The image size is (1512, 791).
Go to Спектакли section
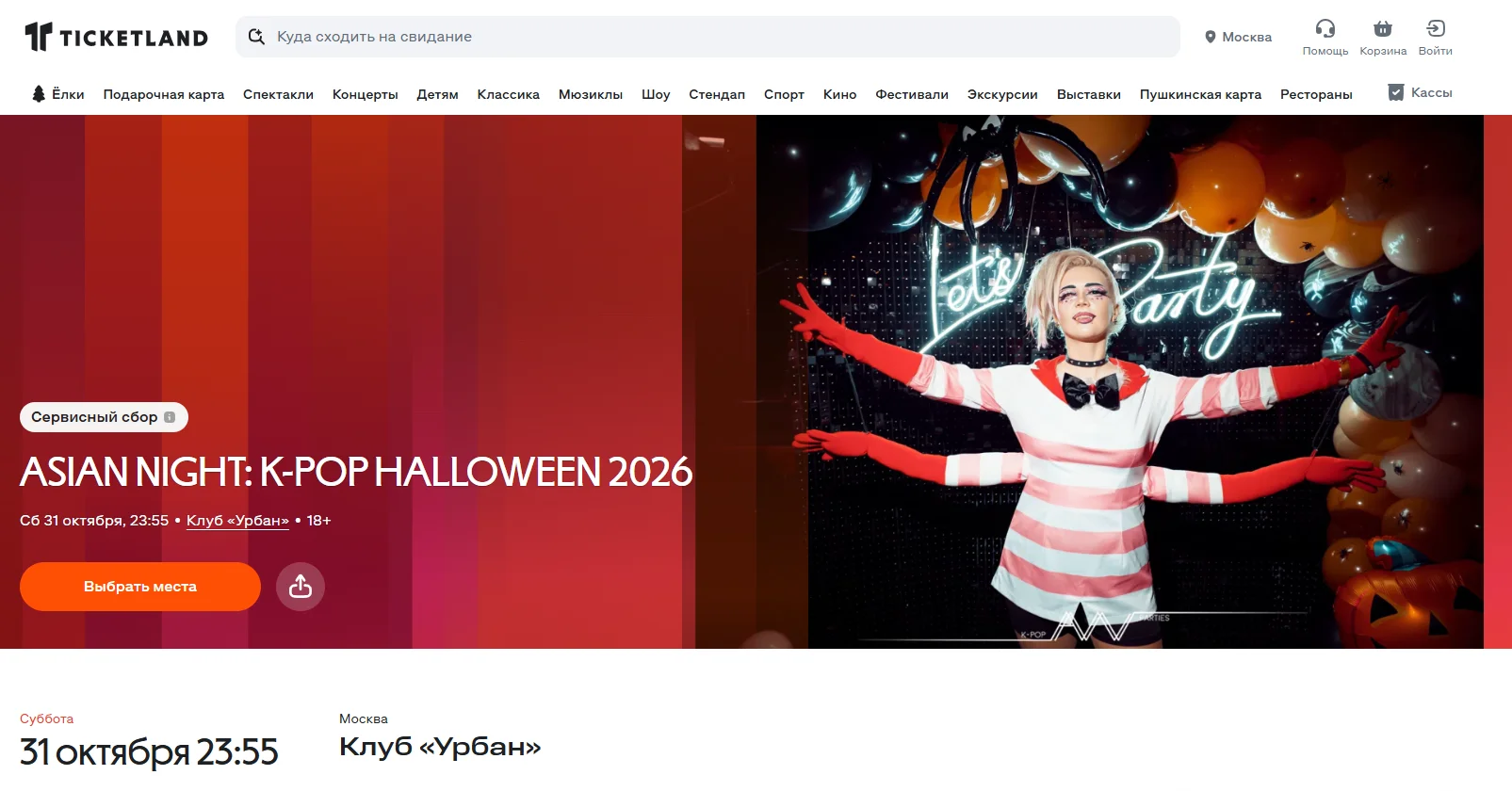278,94
